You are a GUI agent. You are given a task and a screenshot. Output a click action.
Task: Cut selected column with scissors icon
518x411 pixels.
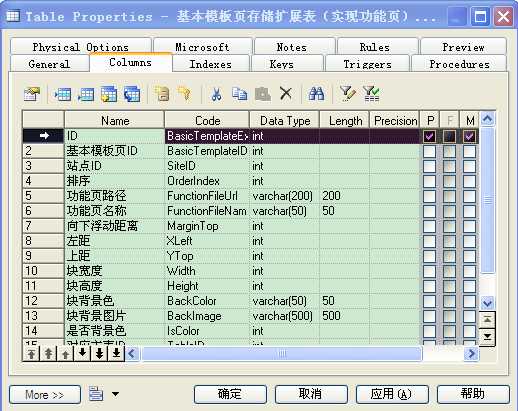(x=216, y=94)
